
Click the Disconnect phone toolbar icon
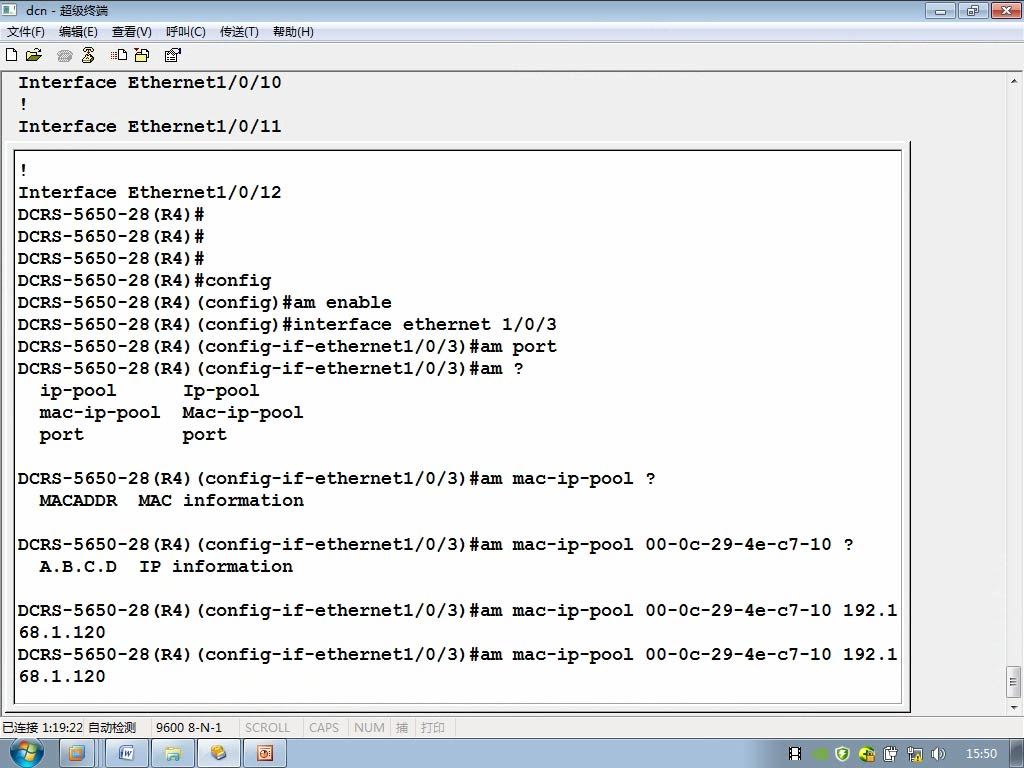tap(88, 55)
